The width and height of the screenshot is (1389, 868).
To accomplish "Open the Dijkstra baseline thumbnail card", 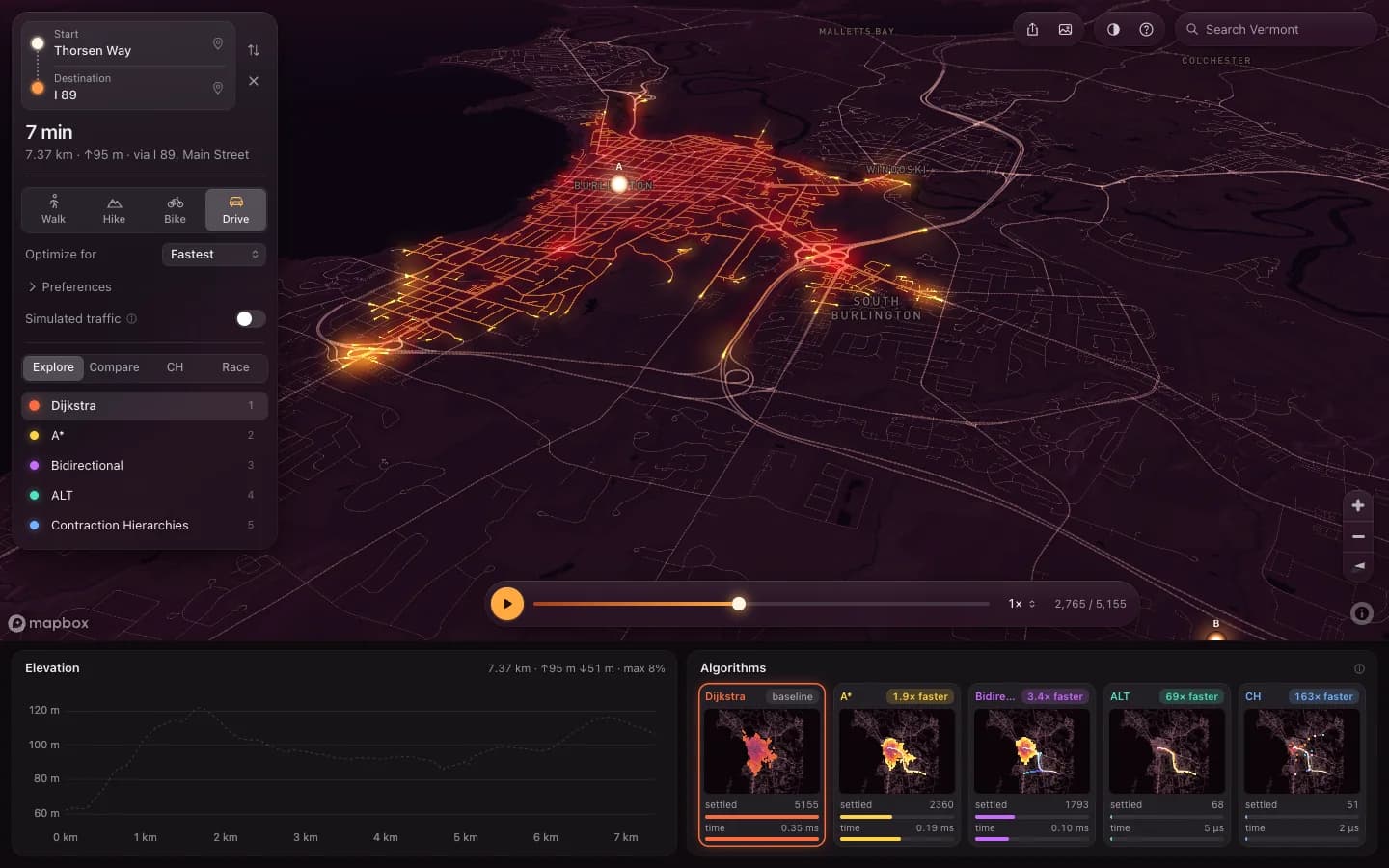I will coord(762,765).
